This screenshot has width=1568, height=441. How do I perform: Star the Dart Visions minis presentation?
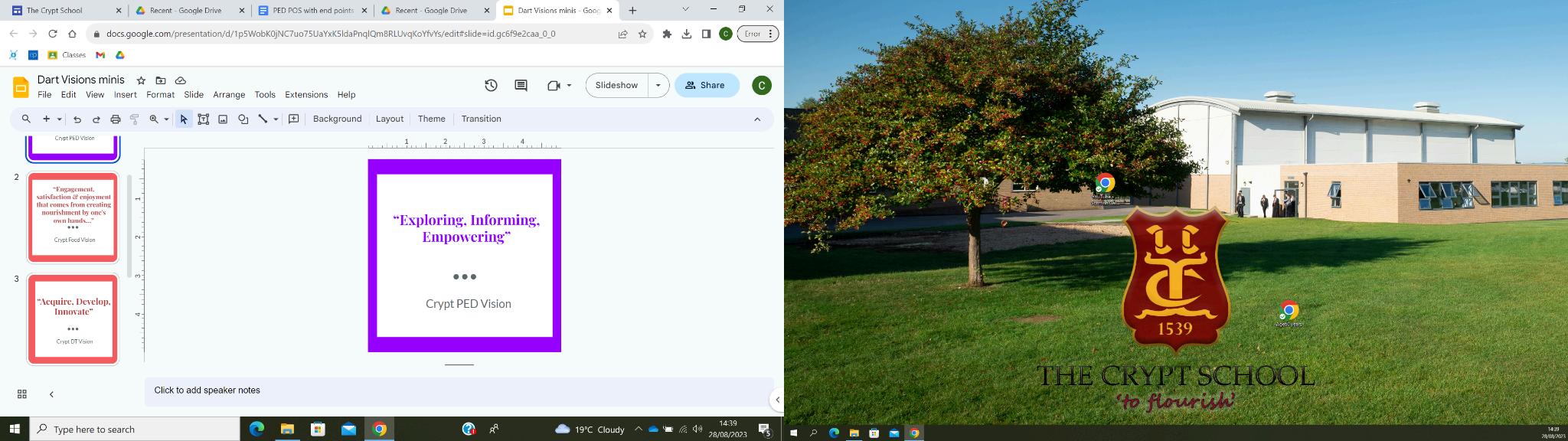click(141, 80)
